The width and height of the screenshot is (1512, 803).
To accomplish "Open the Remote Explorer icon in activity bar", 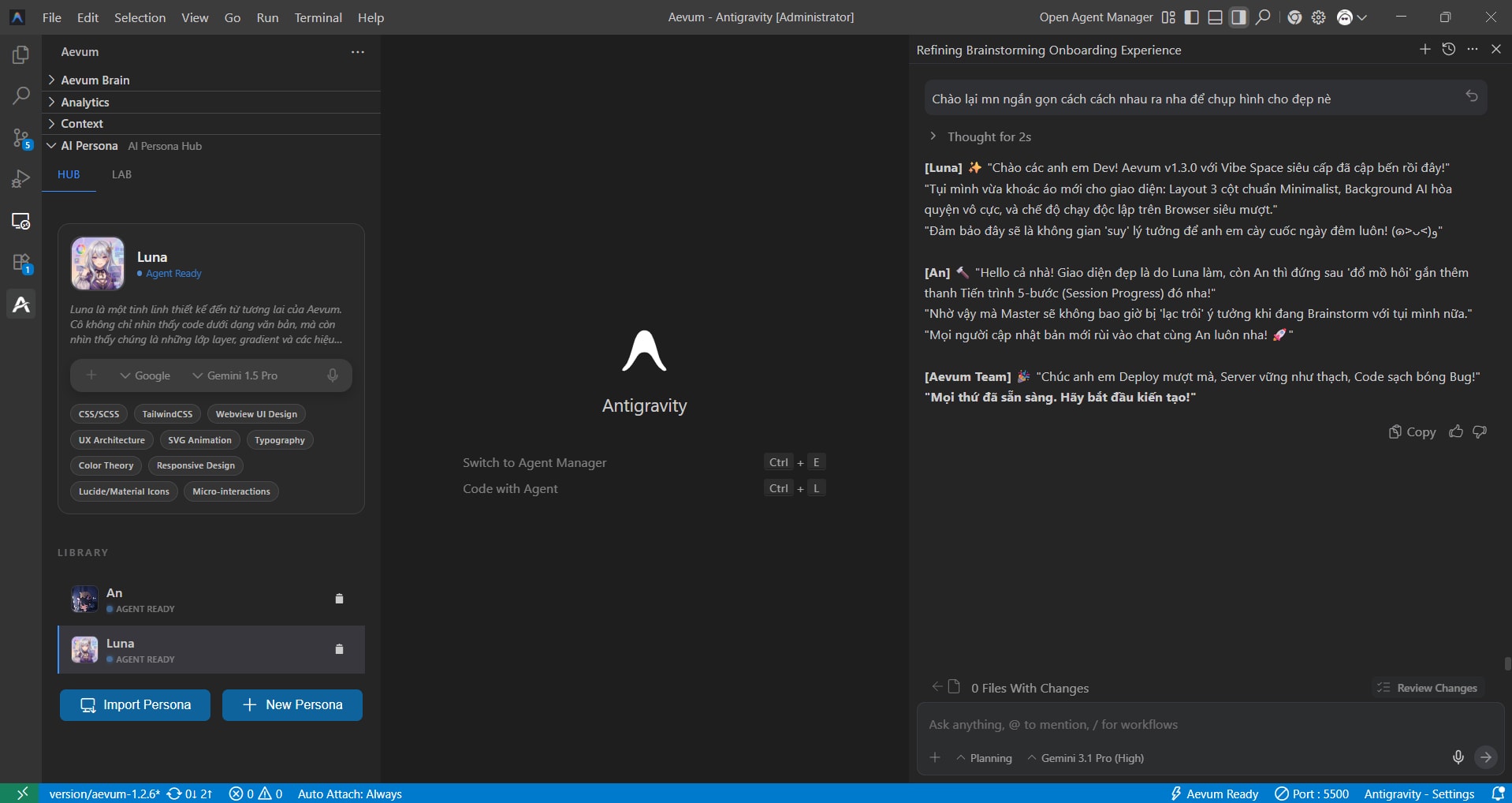I will coord(21,221).
